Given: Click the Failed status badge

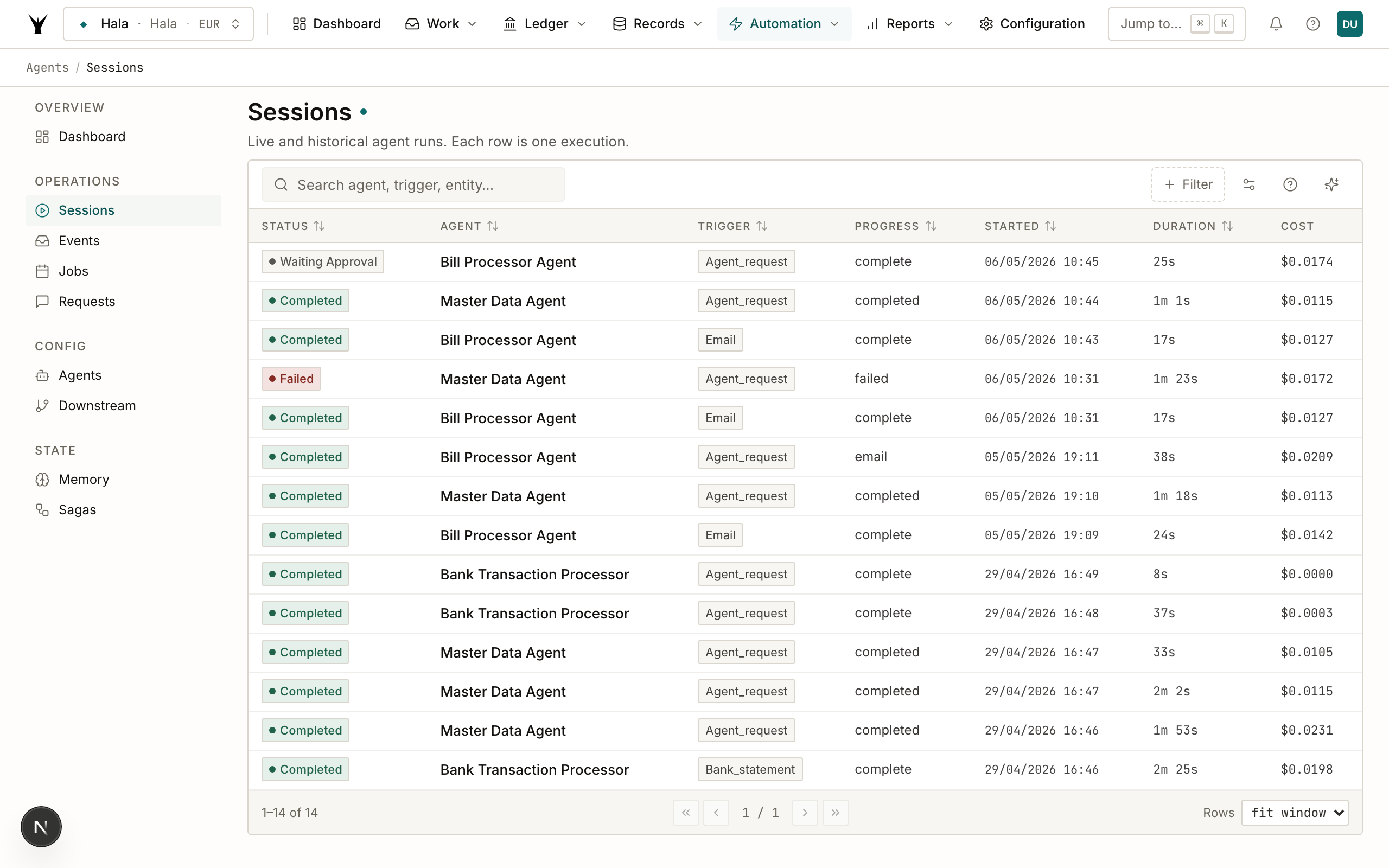Looking at the screenshot, I should click(291, 379).
